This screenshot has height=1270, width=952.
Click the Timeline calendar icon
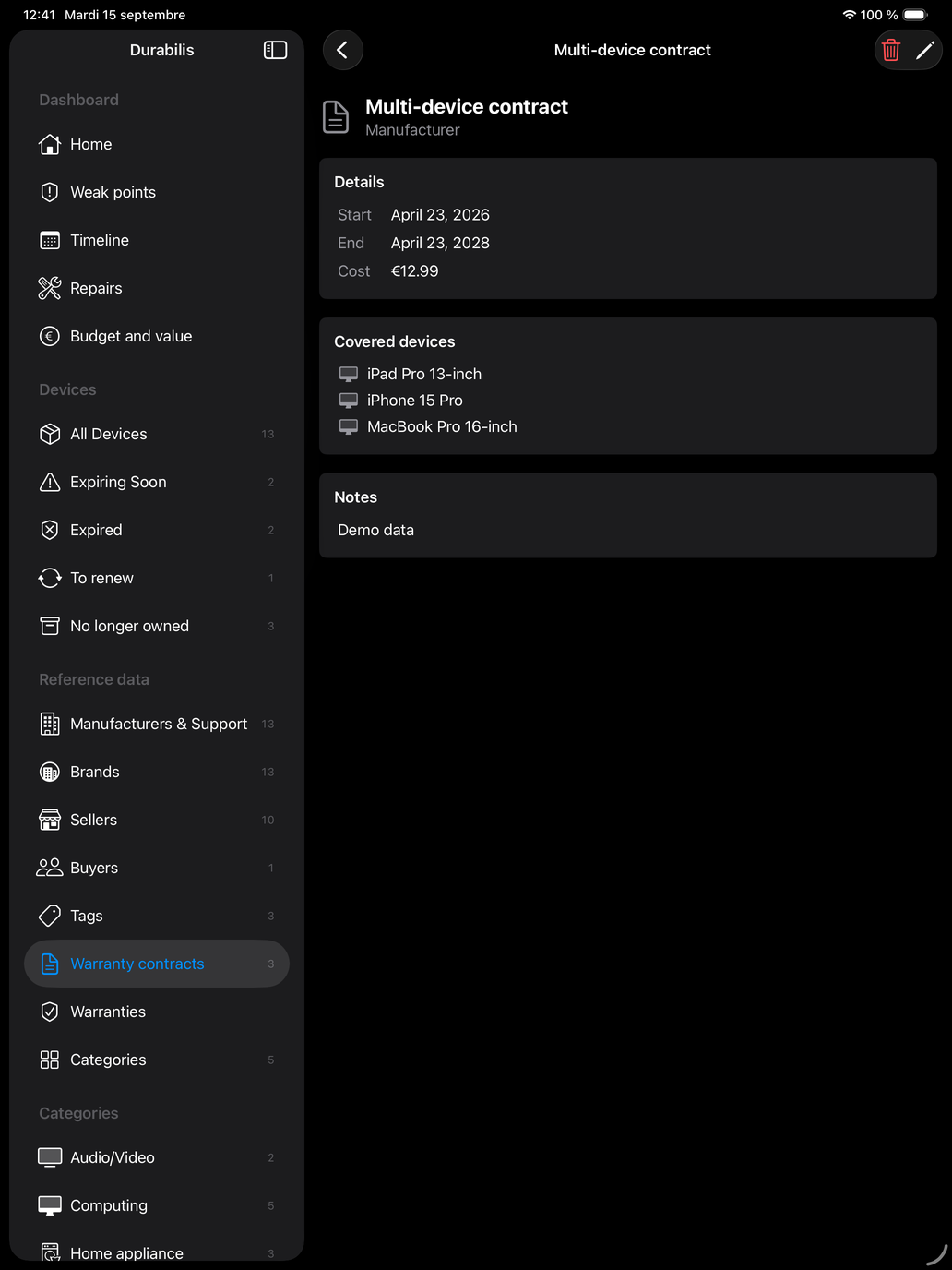(x=50, y=240)
